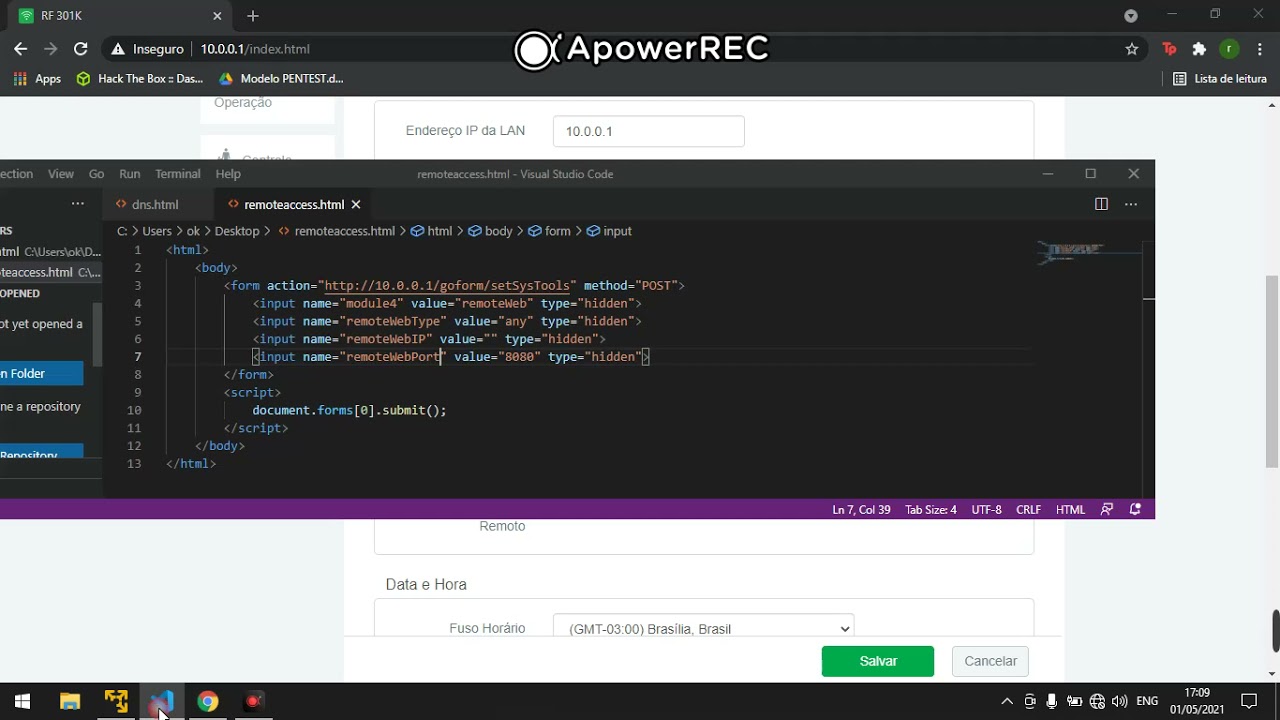Click the ApowerREC recorder taskbar icon
Screen dimensions: 1280x720
[253, 701]
